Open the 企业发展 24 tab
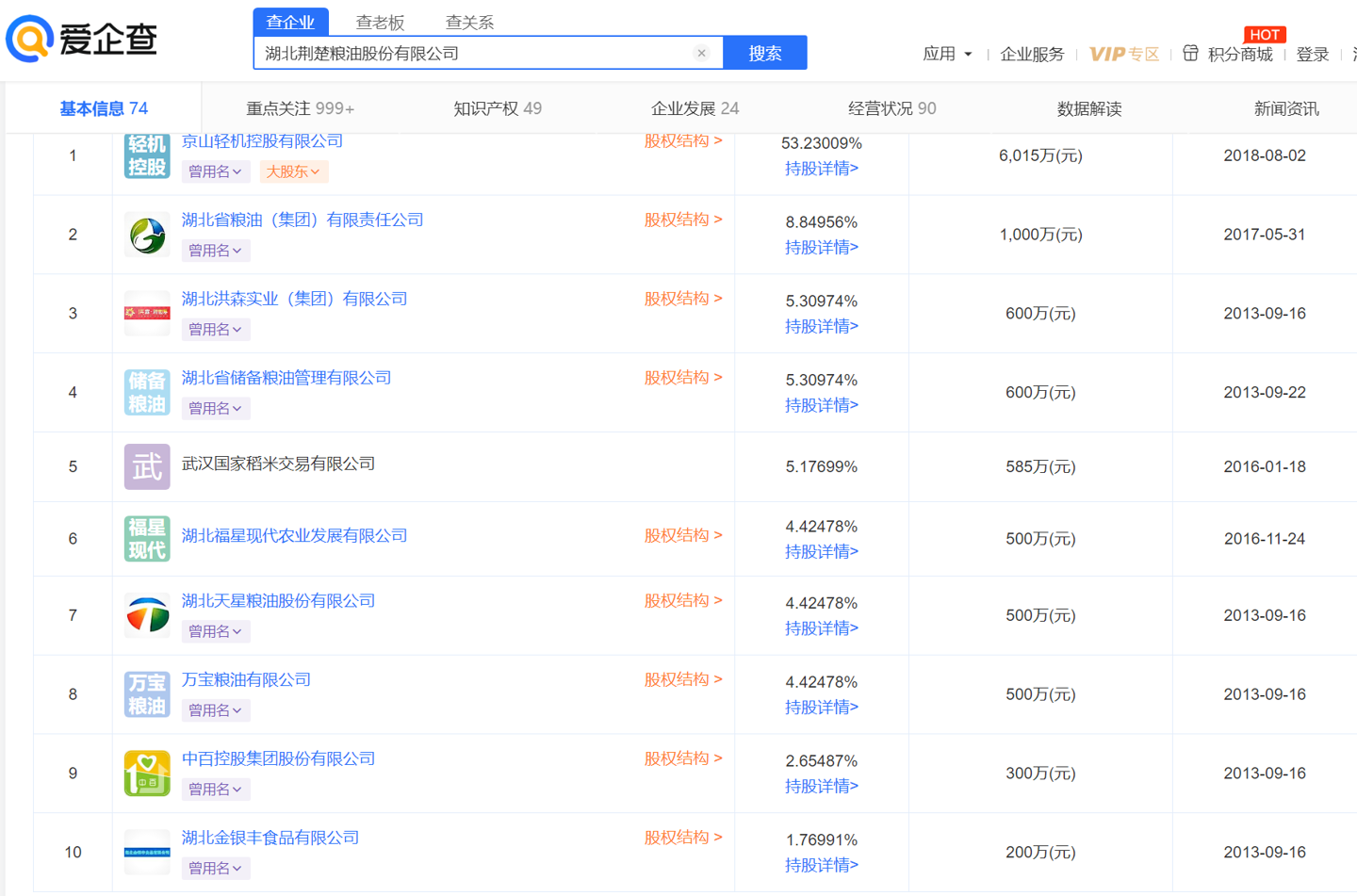Image resolution: width=1357 pixels, height=896 pixels. click(695, 108)
